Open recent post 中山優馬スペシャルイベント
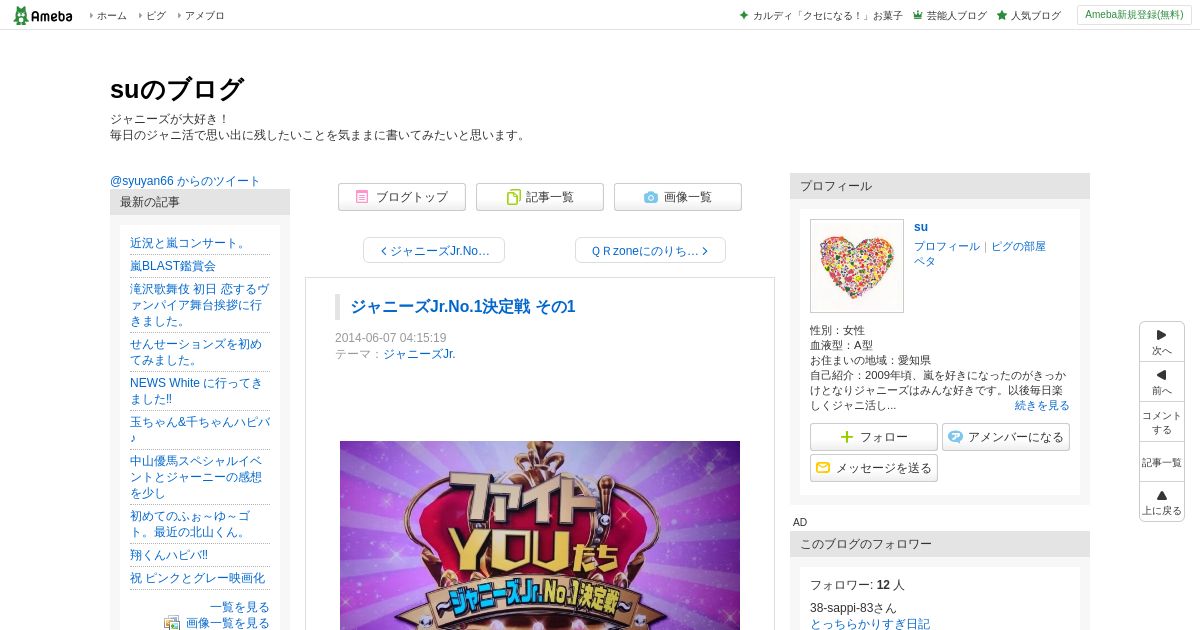Screen dimensions: 1200x630 point(196,477)
